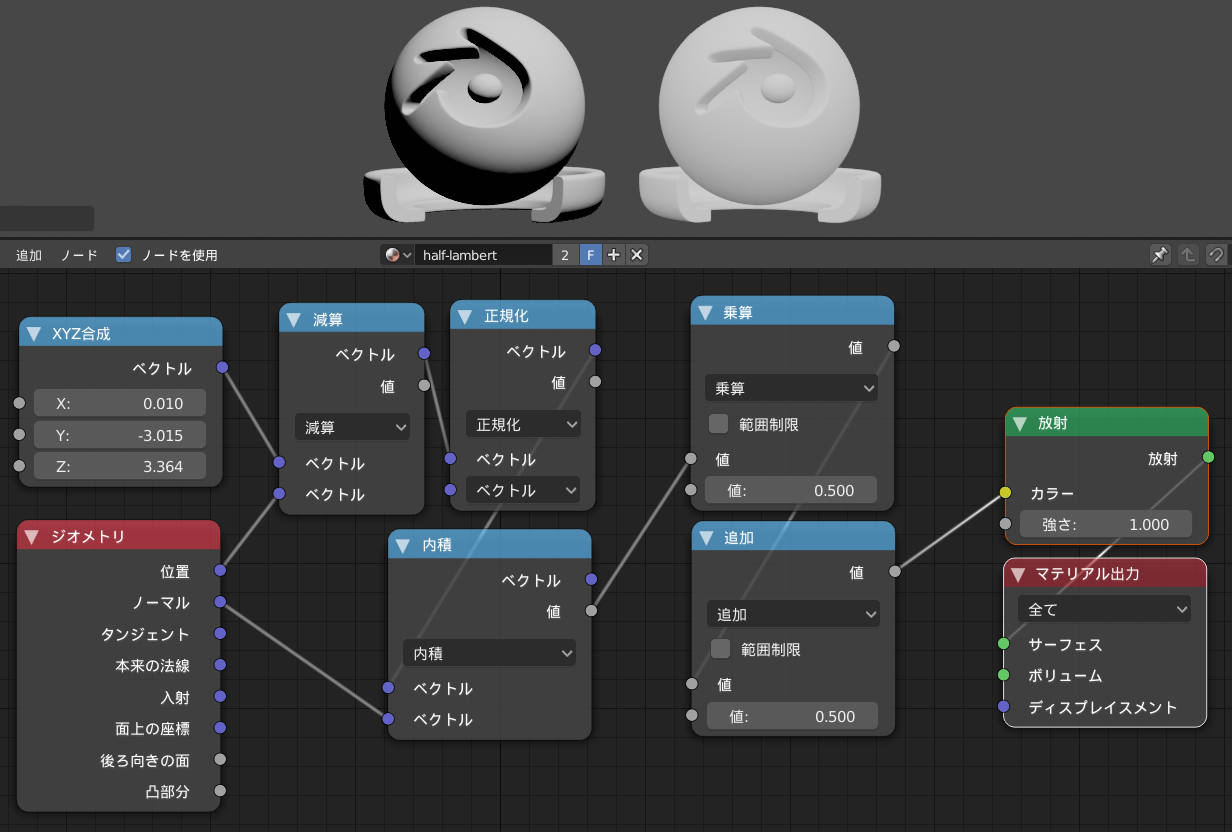Image resolution: width=1232 pixels, height=832 pixels.
Task: Open the ノード menu in the header
Action: pos(79,255)
